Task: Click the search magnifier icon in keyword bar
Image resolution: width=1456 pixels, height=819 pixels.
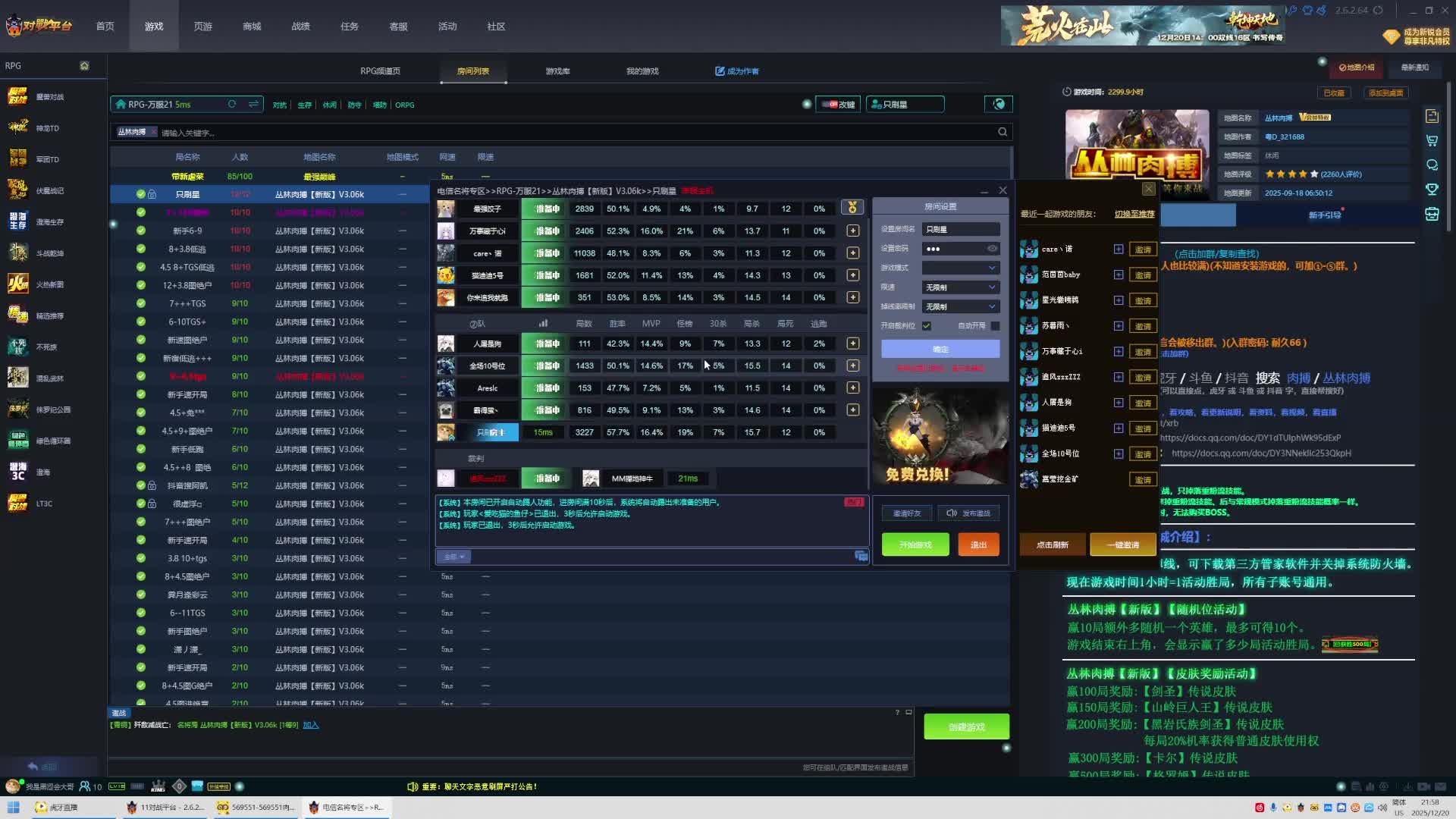Action: coord(1003,132)
